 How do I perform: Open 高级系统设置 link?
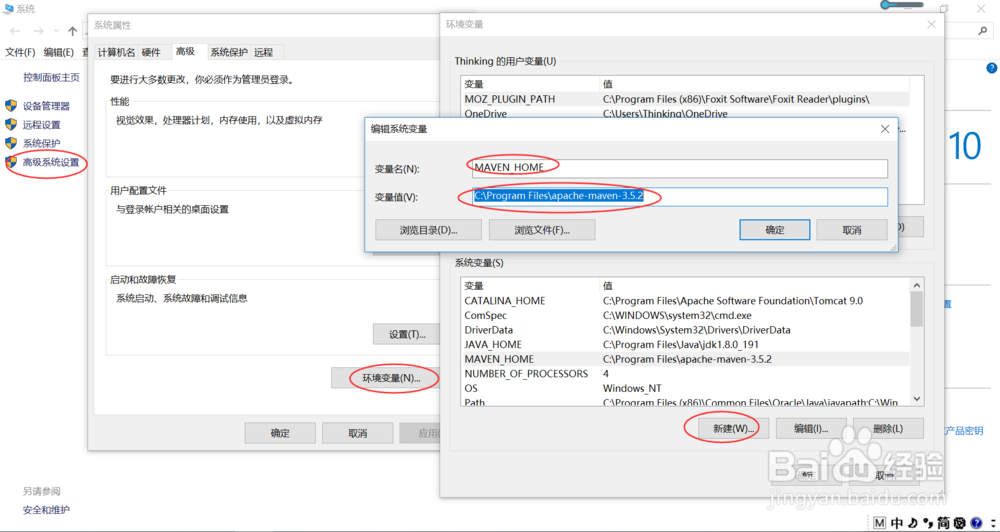click(52, 162)
